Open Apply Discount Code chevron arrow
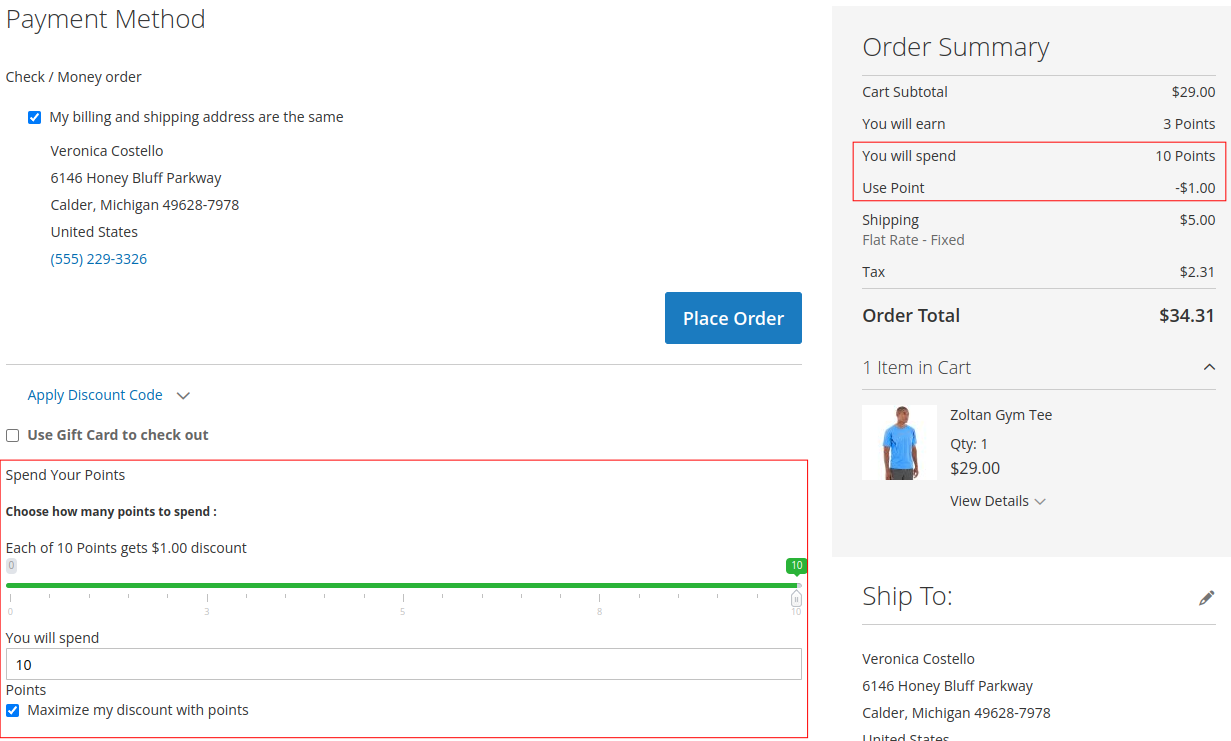 point(183,396)
